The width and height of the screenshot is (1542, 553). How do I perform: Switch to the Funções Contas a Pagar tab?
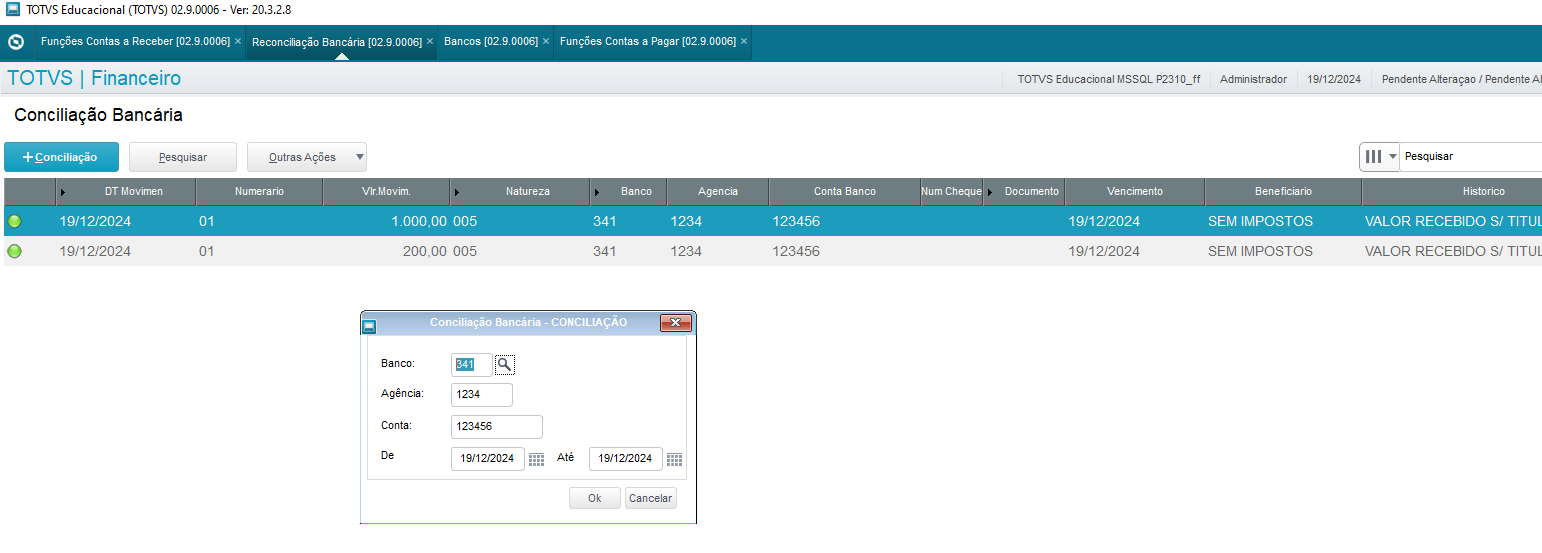[647, 42]
